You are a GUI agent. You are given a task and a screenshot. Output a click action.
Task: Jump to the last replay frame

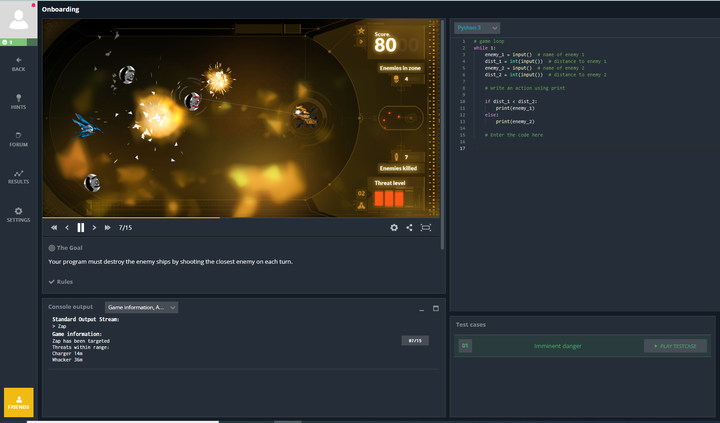107,227
